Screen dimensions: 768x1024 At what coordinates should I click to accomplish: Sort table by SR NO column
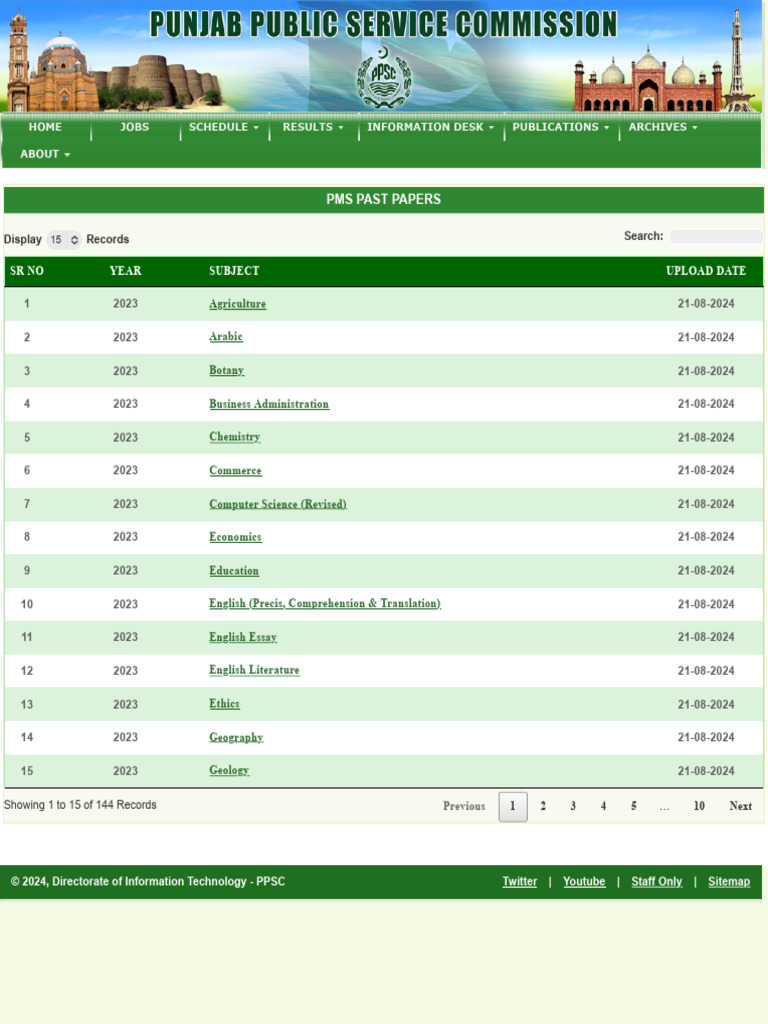click(x=27, y=270)
